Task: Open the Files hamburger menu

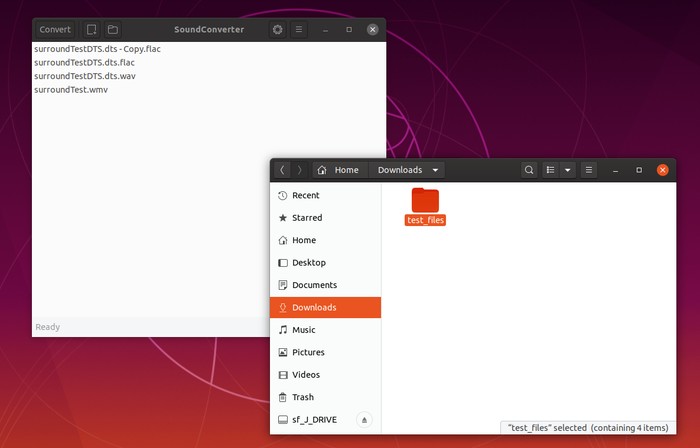Action: 589,170
